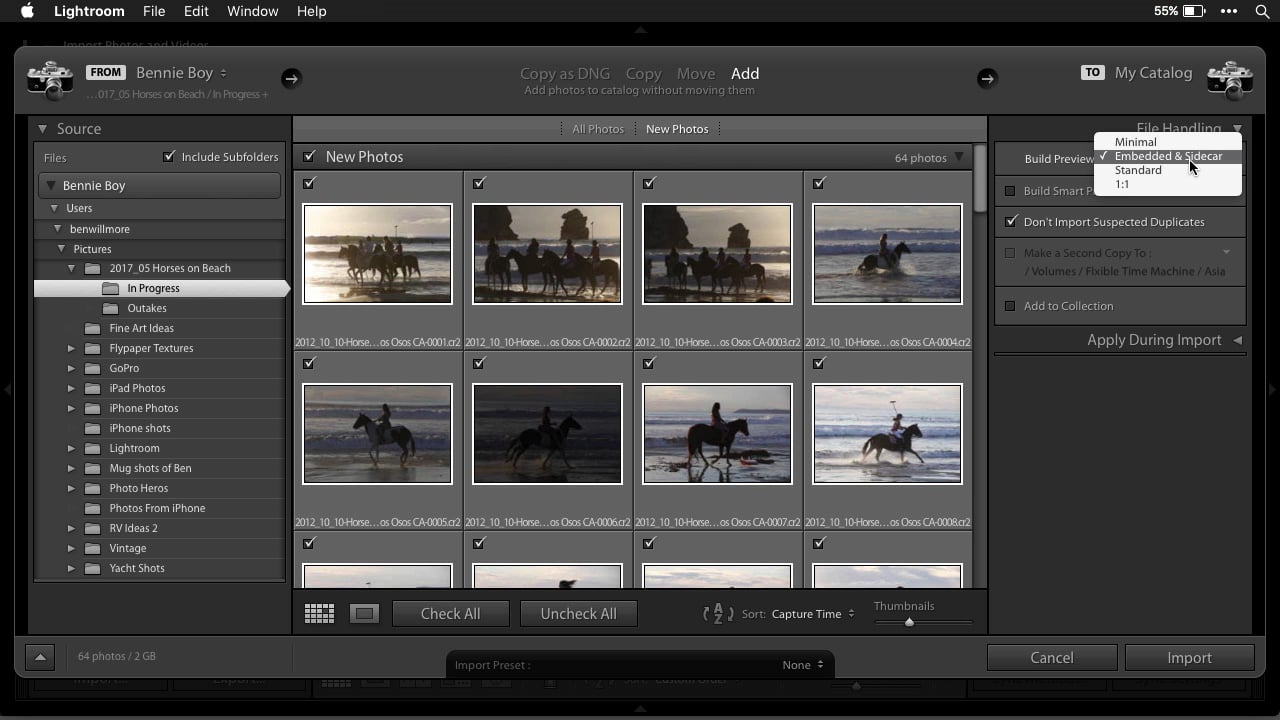The height and width of the screenshot is (720, 1280).
Task: Collapse the 64 photos group triangle
Action: [959, 157]
